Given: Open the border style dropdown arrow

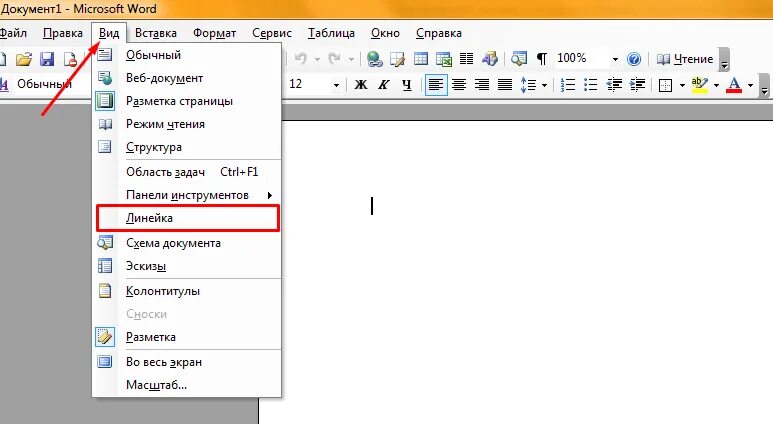Looking at the screenshot, I should pyautogui.click(x=682, y=85).
